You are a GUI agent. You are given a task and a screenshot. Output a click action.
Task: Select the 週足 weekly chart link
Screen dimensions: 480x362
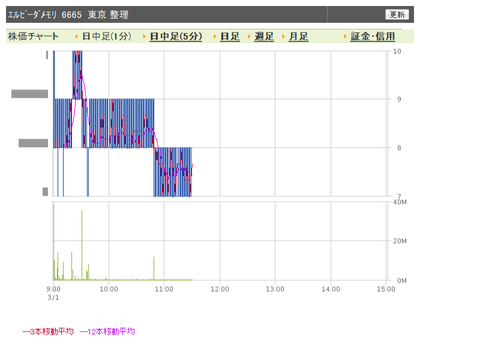point(264,36)
